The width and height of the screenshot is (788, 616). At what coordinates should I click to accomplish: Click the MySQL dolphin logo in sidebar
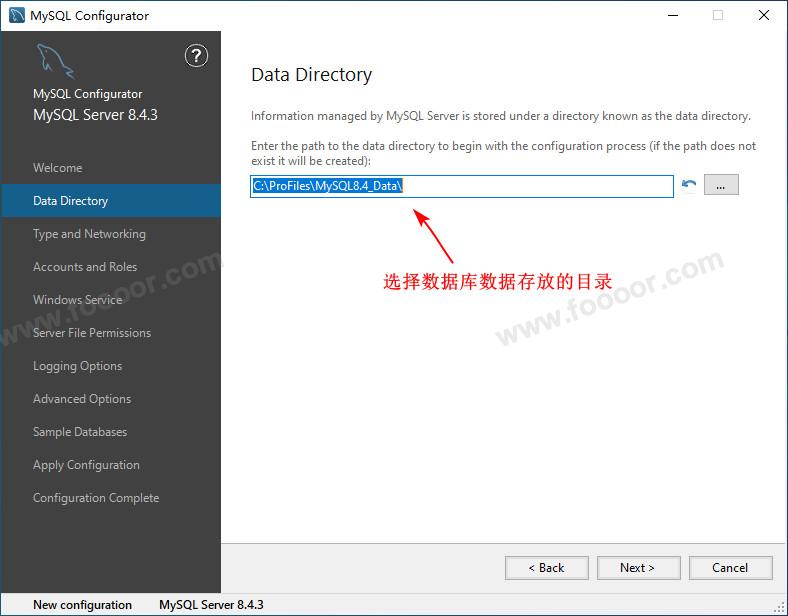54,62
